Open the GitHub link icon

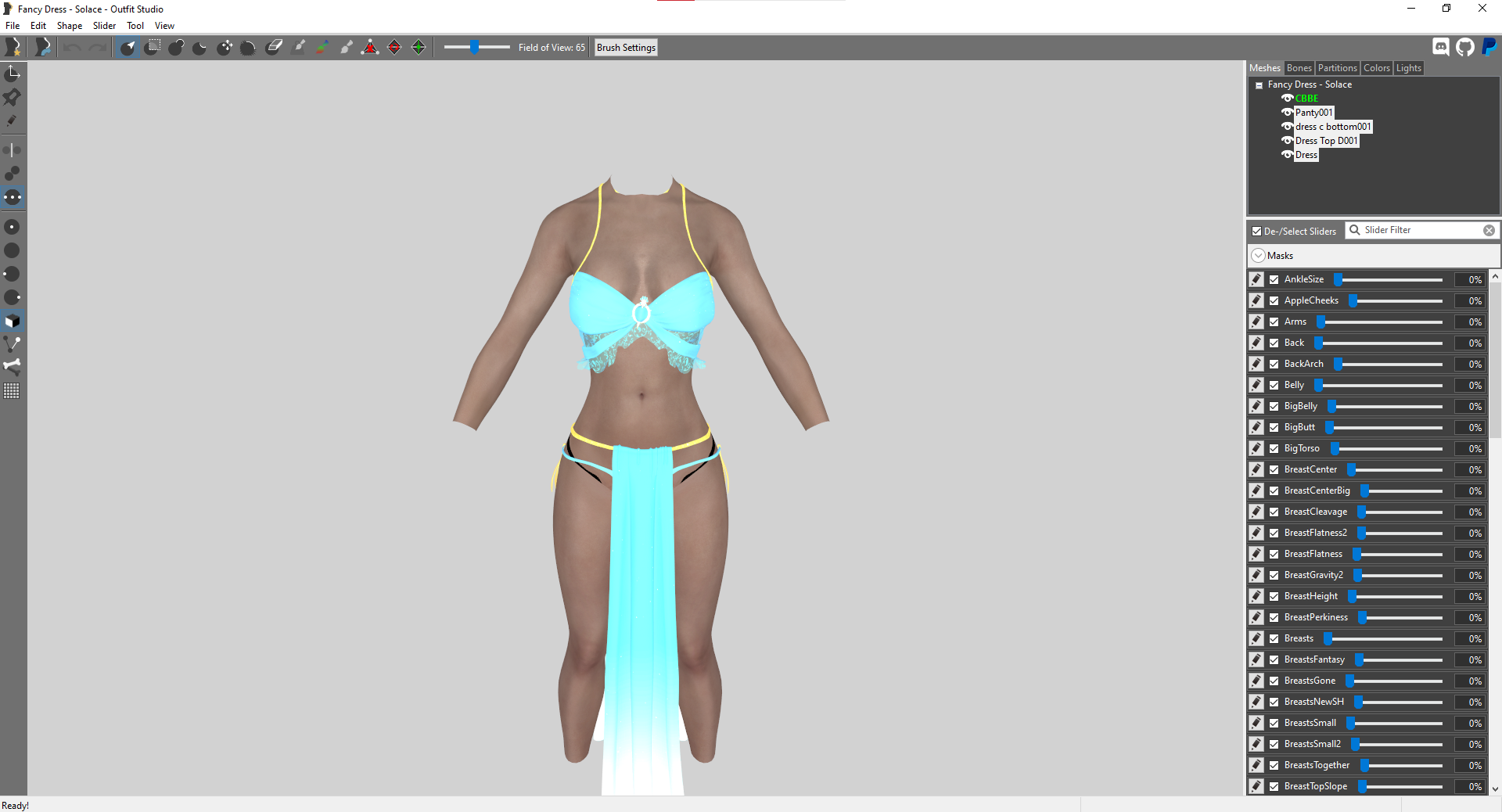pos(1465,47)
